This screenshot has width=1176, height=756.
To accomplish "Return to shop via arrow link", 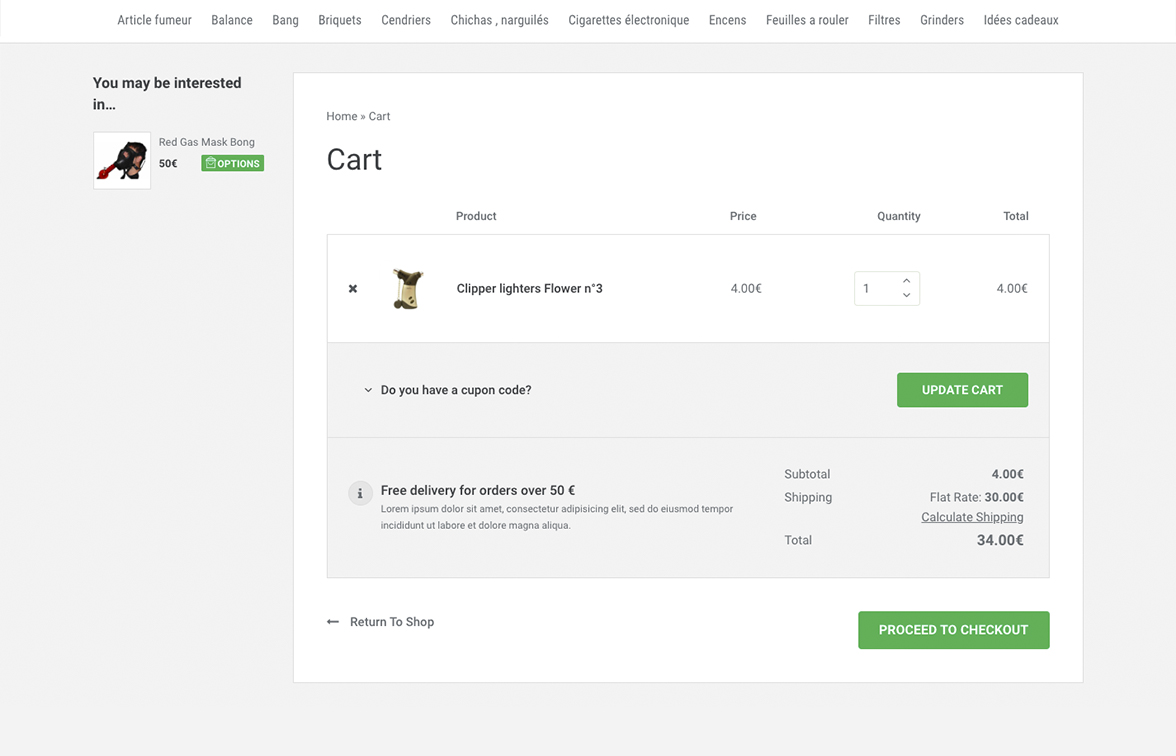I will pyautogui.click(x=381, y=622).
